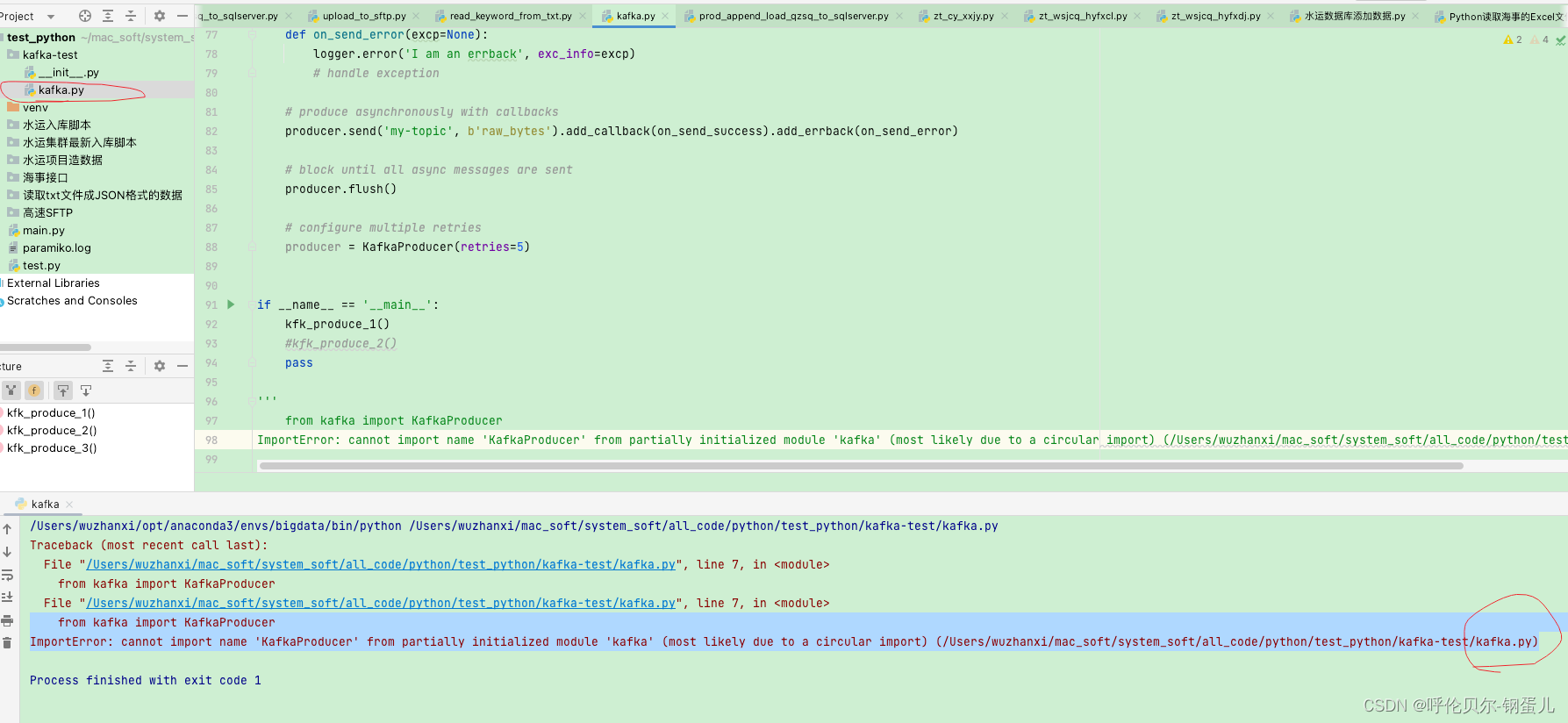
Task: Toggle Show Fields filter in Structure
Action: point(33,390)
